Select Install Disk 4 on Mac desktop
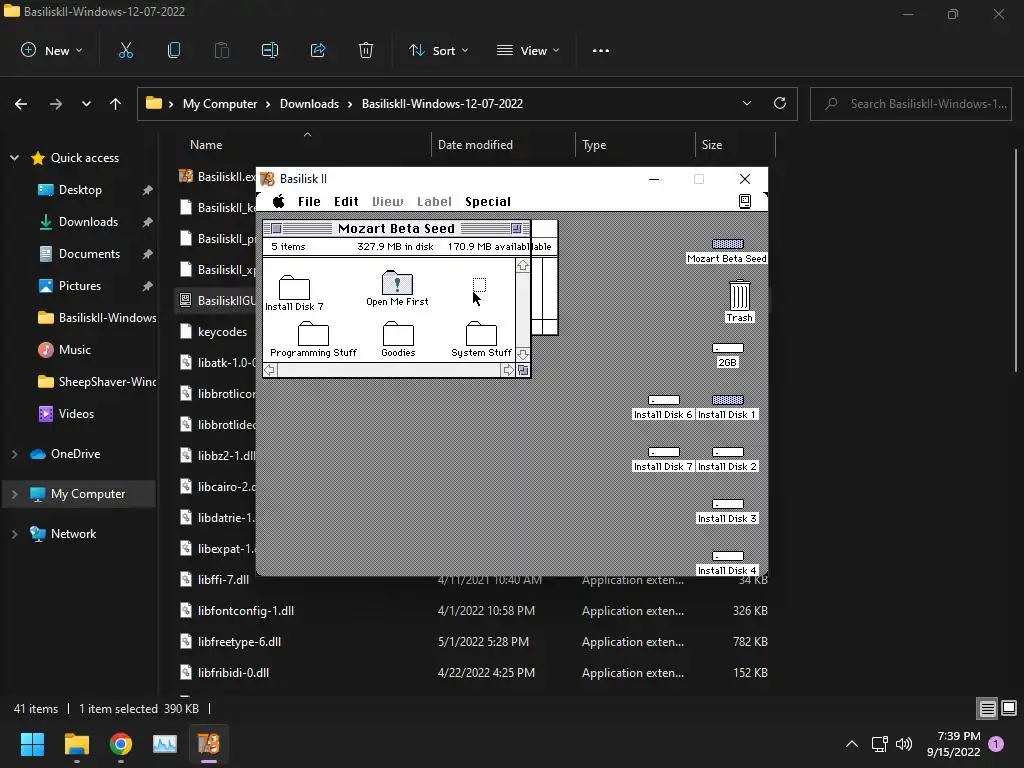1024x768 pixels. pos(727,563)
